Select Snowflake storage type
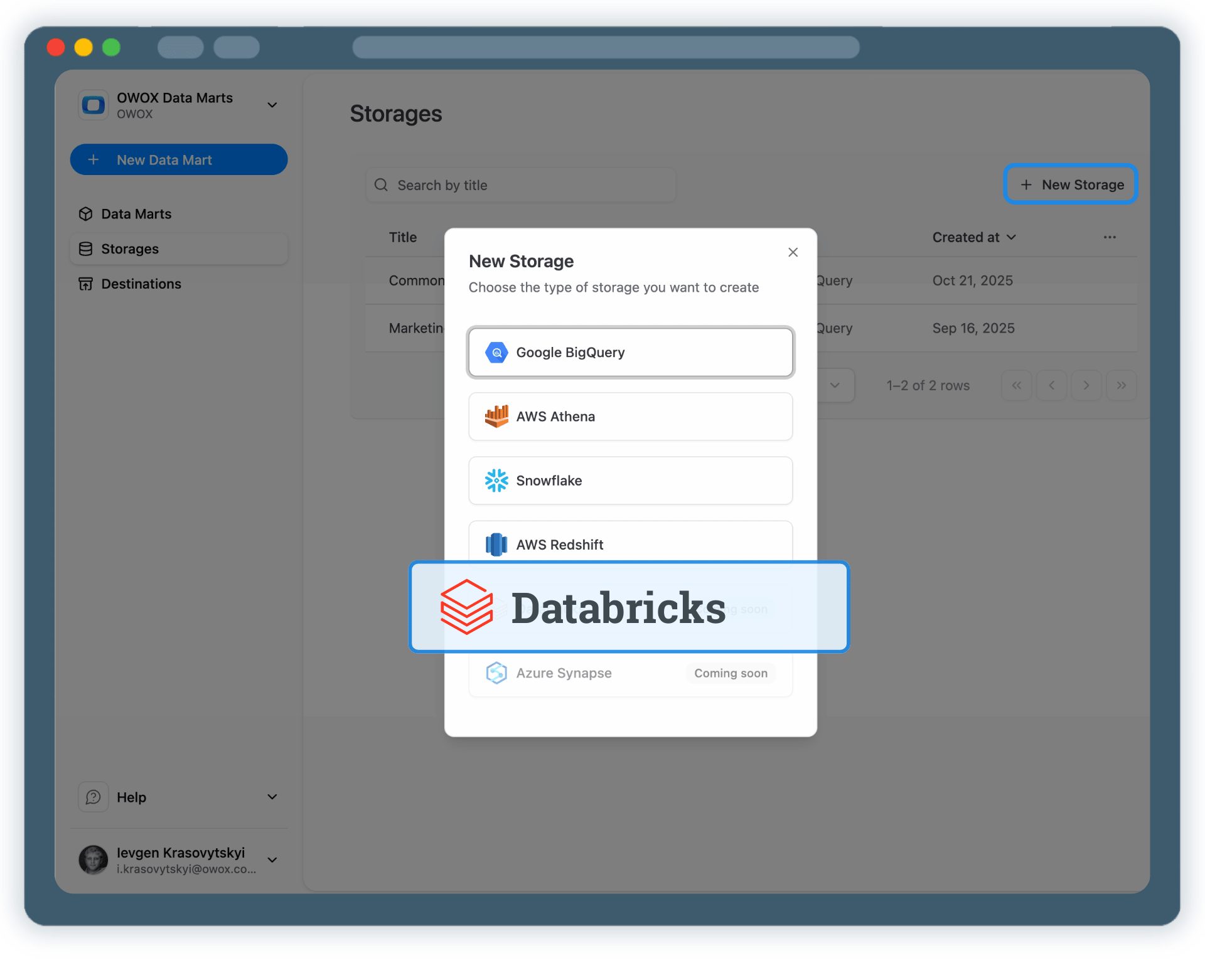Image resolution: width=1205 pixels, height=980 pixels. tap(631, 481)
